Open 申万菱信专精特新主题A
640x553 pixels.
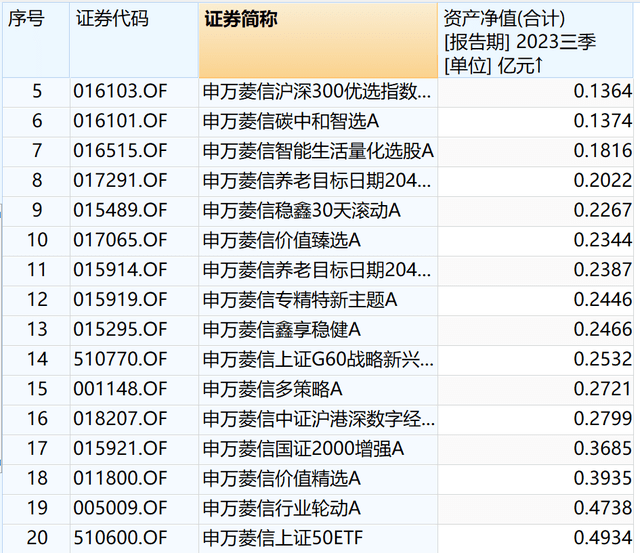[301, 299]
